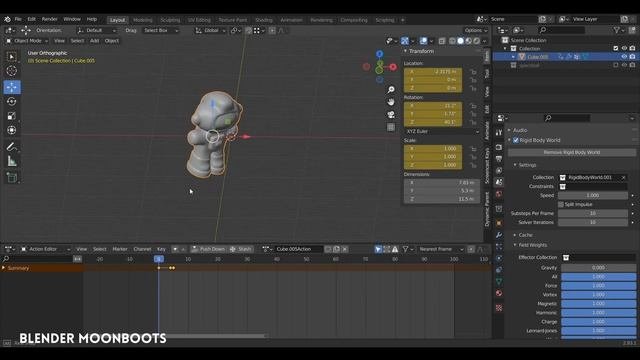Viewport: 640px width, 360px height.
Task: Click the viewport pan hand icon
Action: (x=391, y=102)
